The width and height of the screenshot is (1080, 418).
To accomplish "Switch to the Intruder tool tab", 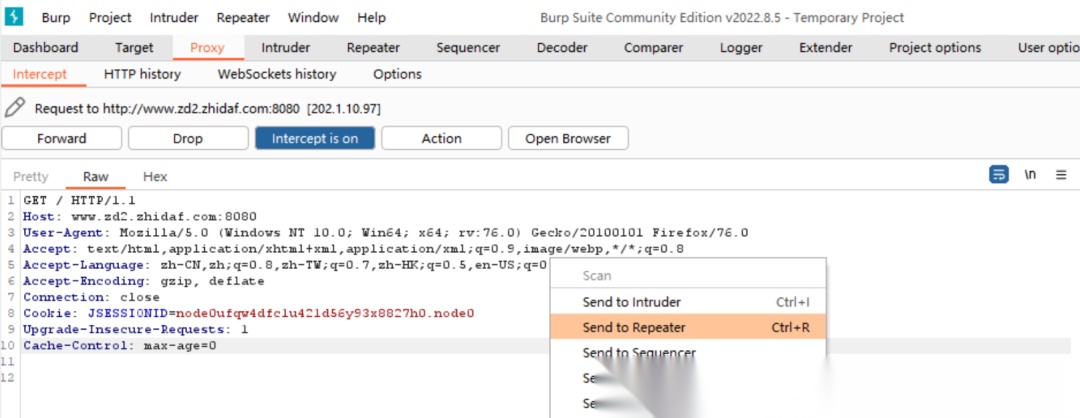I will 286,48.
